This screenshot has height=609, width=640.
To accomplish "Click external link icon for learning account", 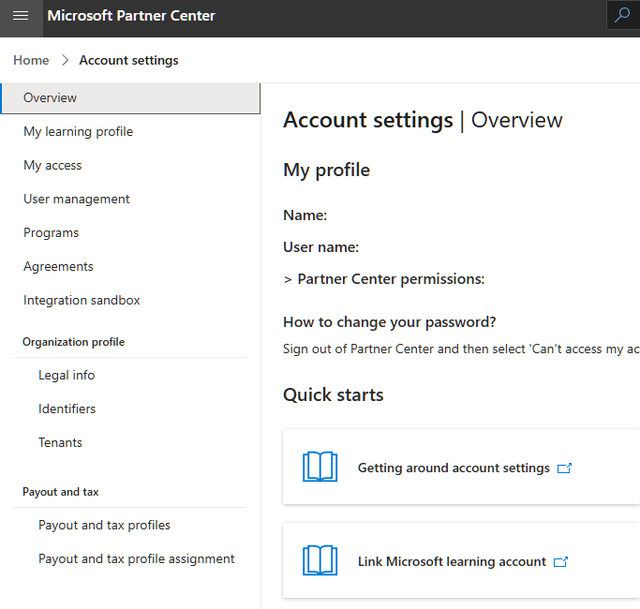I will 561,562.
